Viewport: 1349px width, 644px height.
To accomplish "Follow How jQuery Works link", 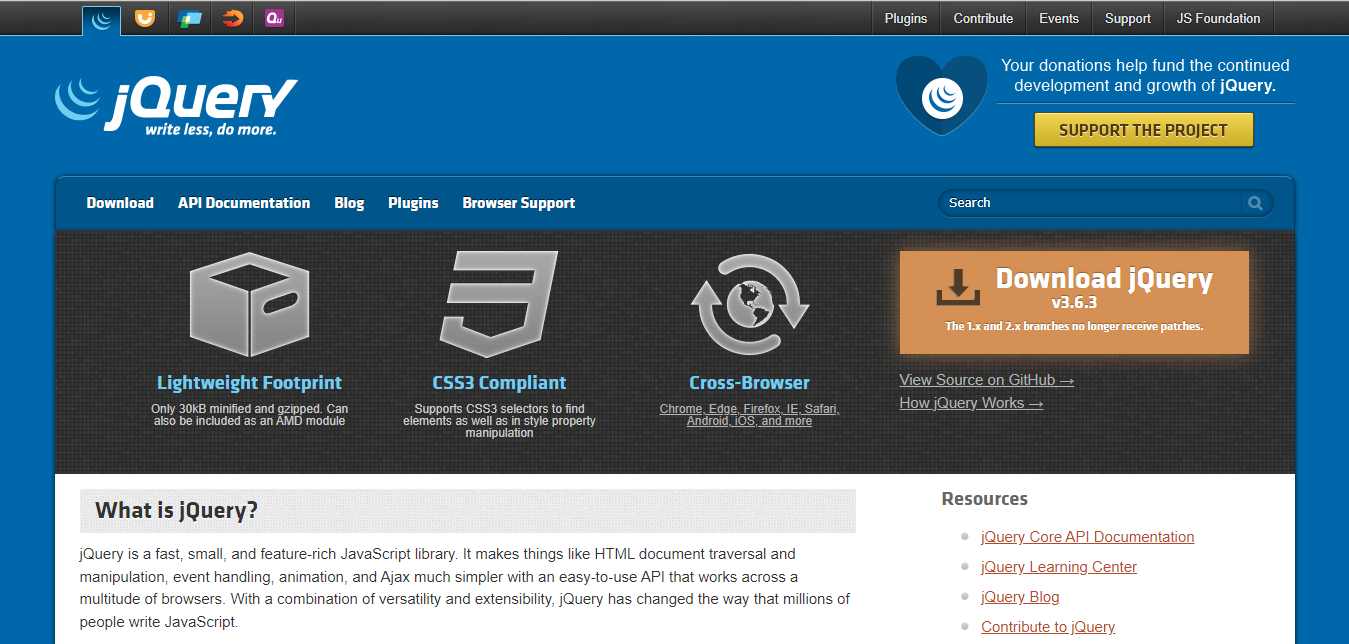I will [971, 403].
